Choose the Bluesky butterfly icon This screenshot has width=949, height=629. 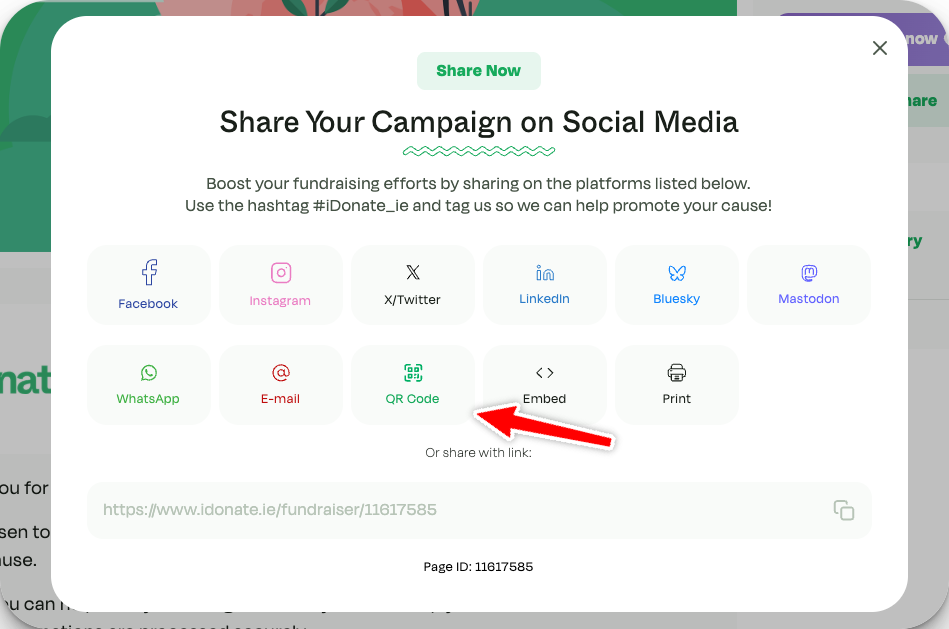677,273
